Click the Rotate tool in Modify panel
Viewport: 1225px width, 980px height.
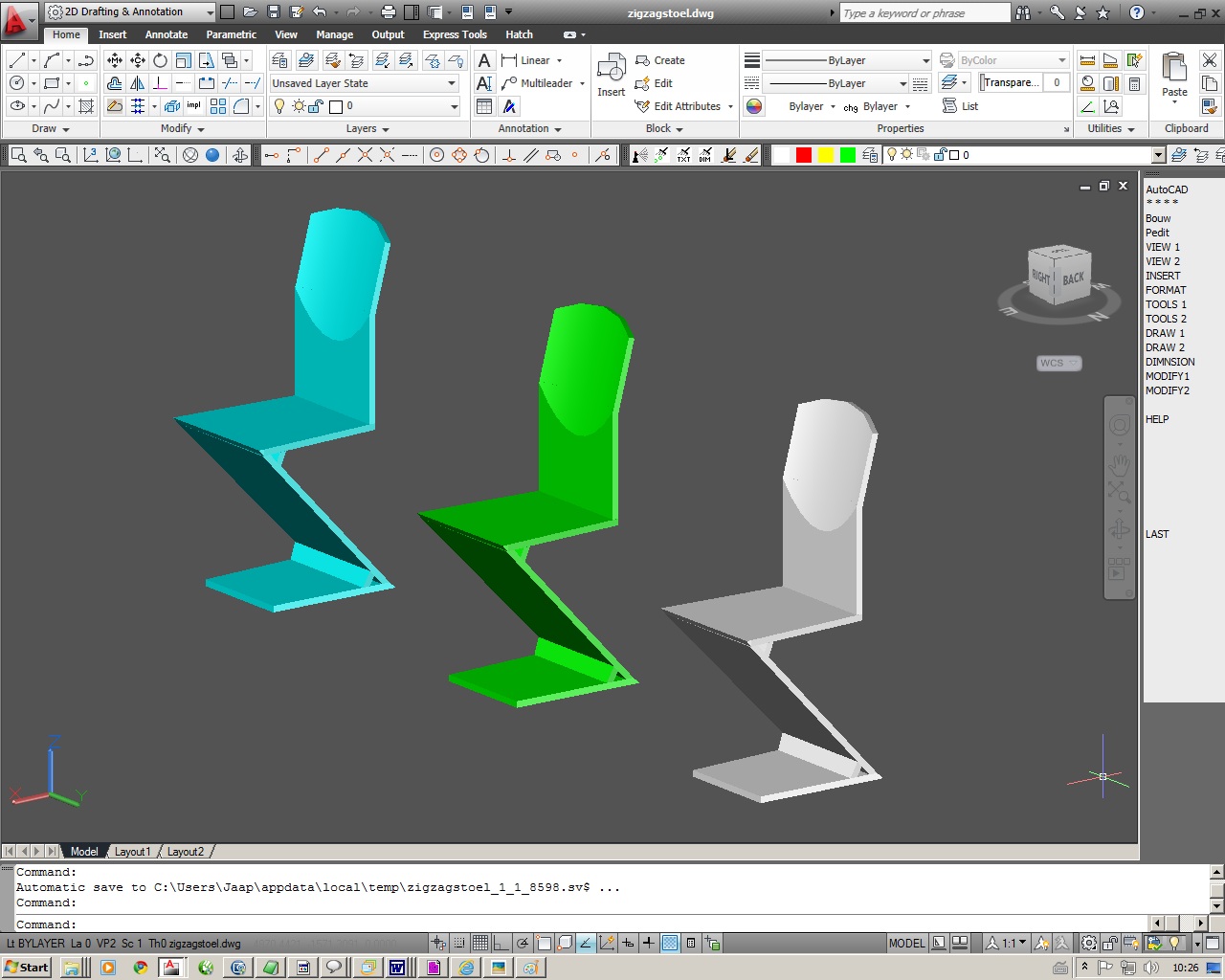point(160,60)
